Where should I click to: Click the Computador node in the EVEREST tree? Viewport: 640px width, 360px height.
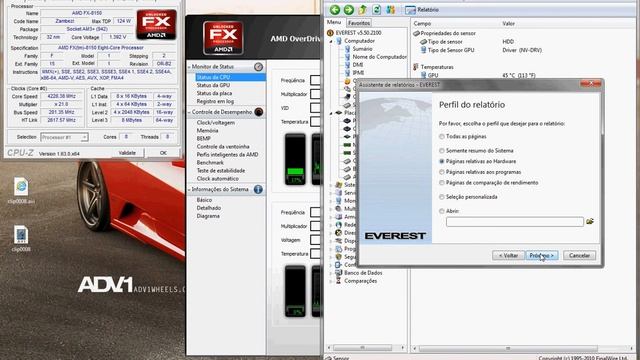tap(359, 41)
